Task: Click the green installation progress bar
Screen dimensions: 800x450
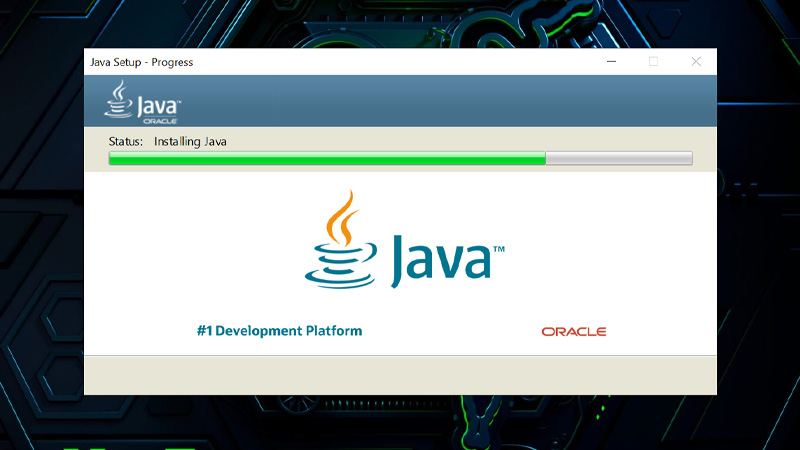Action: (401, 158)
